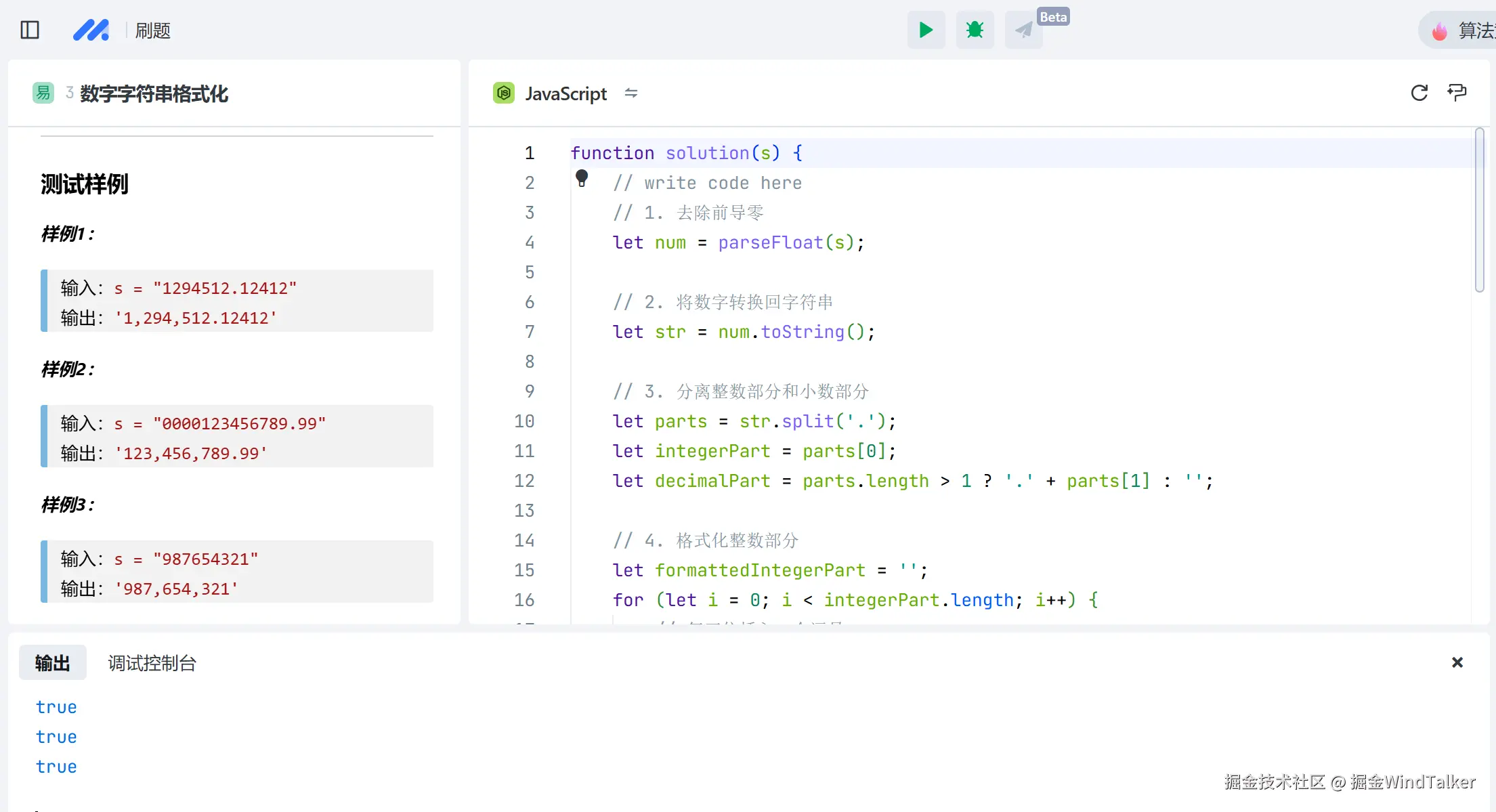The width and height of the screenshot is (1496, 812).
Task: Click the lightbulb hint on line 2
Action: 582,178
